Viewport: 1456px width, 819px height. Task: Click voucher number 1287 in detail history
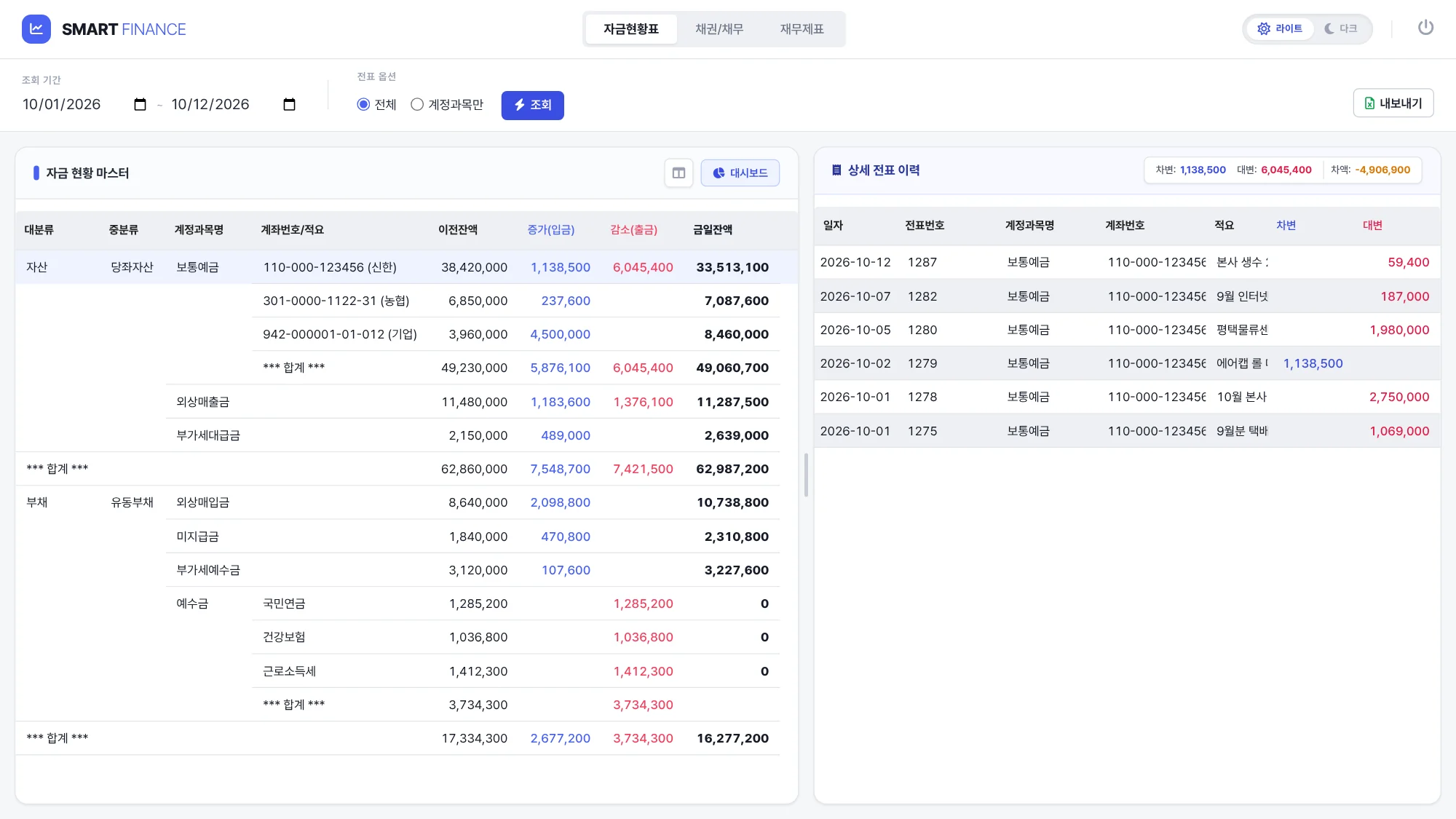click(922, 262)
